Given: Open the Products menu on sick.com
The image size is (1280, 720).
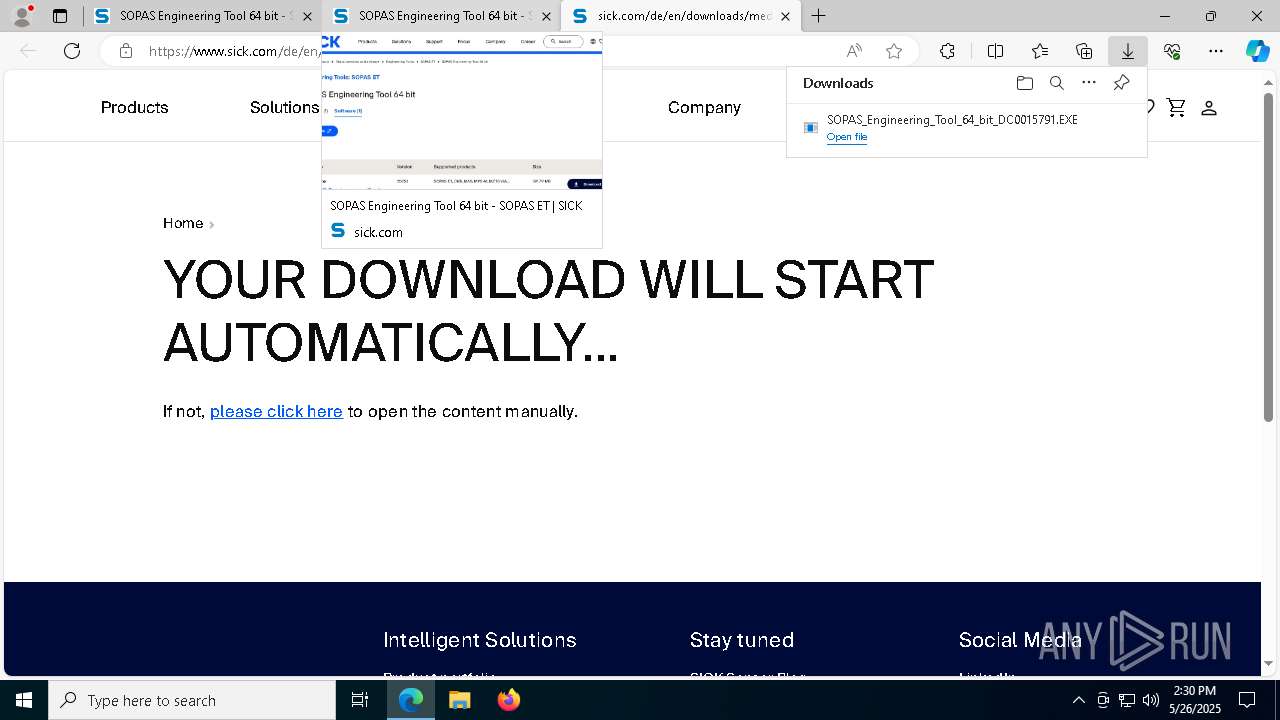Looking at the screenshot, I should pyautogui.click(x=134, y=107).
